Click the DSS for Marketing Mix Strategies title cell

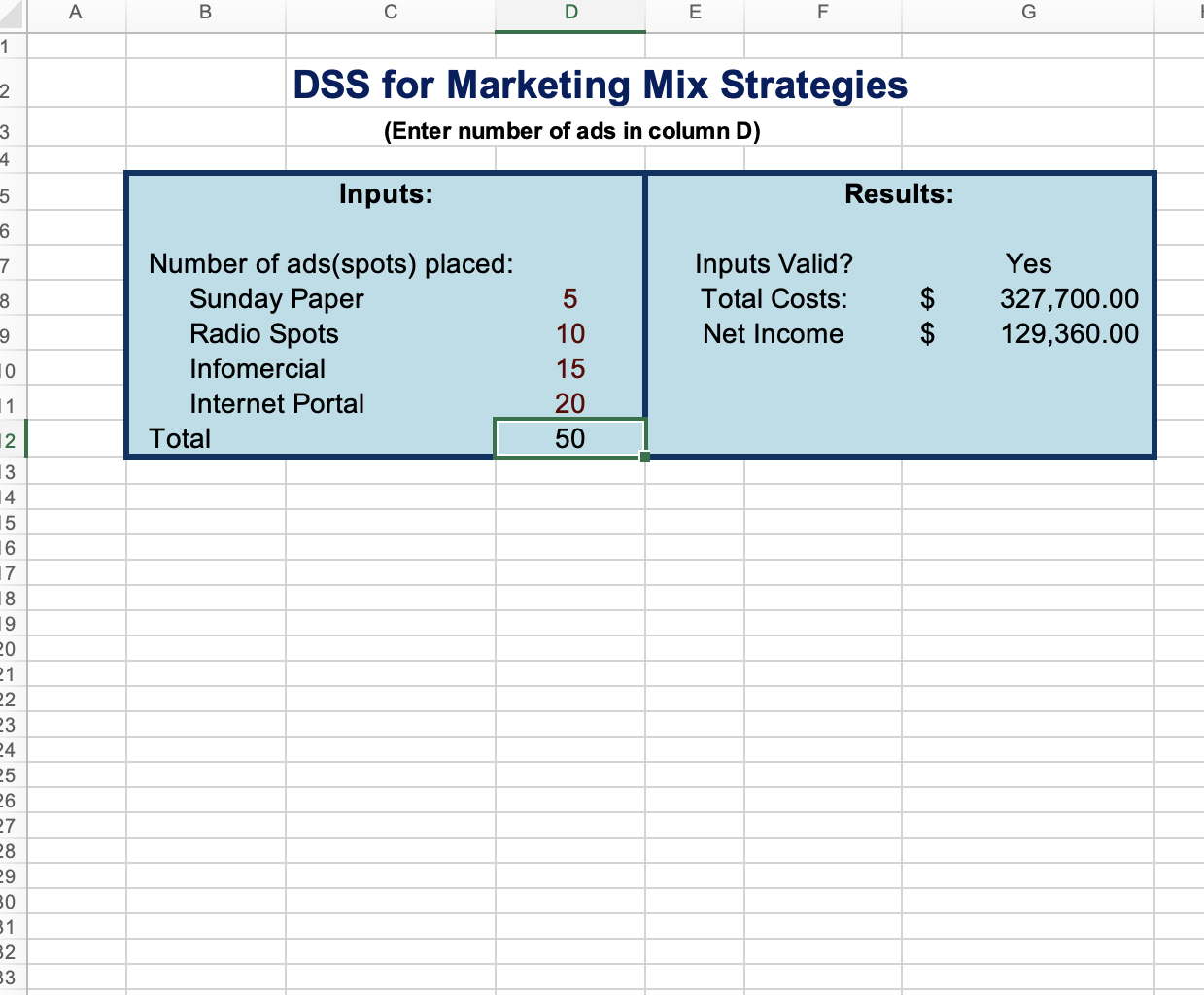(600, 85)
